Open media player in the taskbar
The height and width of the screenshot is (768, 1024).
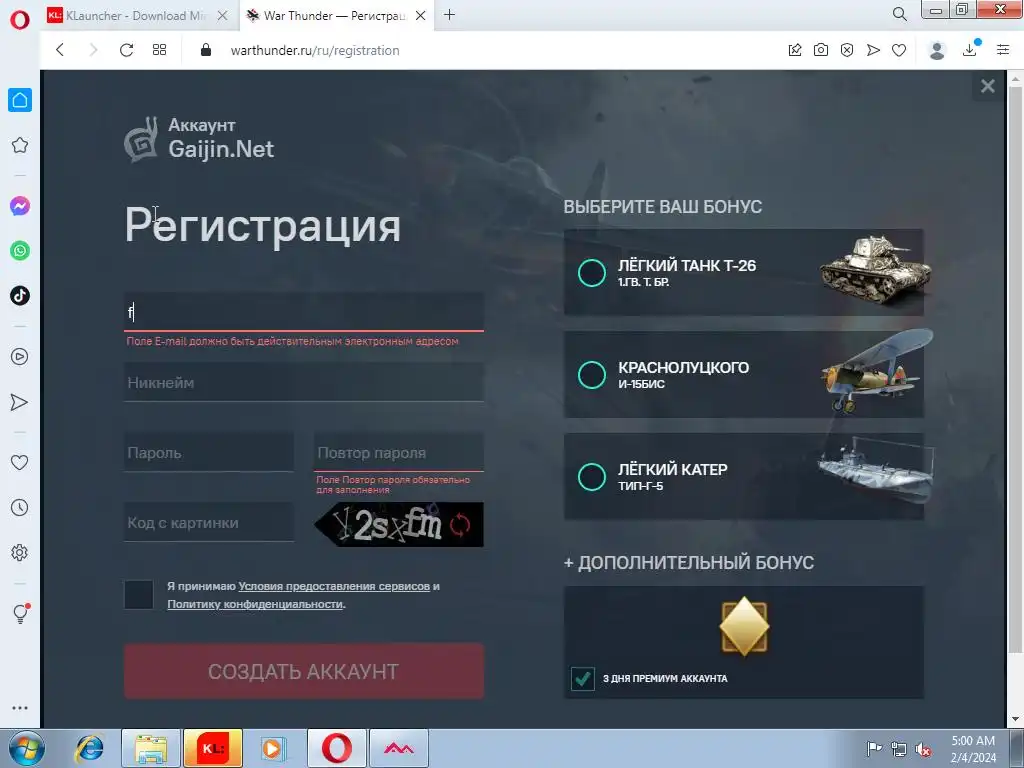tap(274, 748)
